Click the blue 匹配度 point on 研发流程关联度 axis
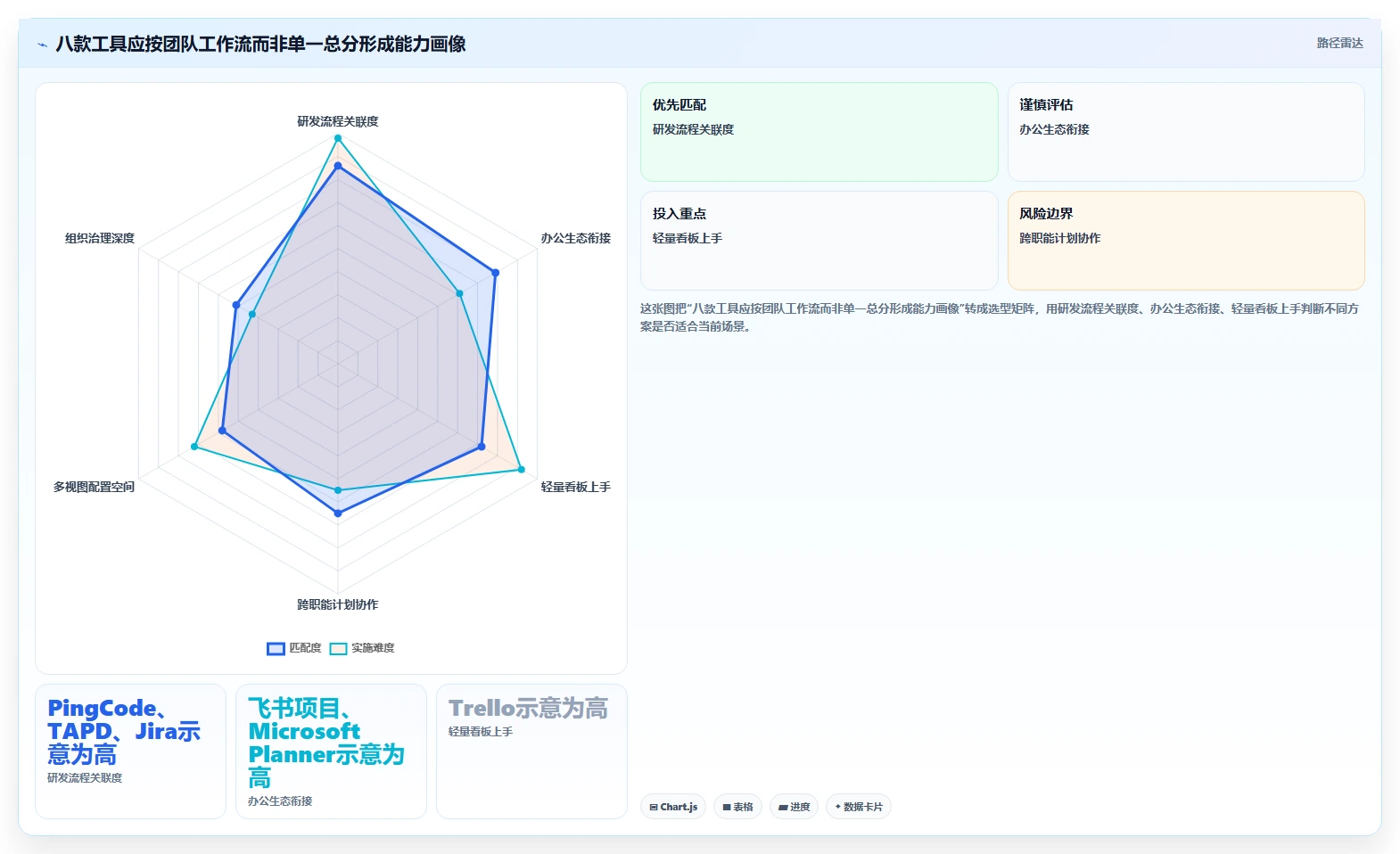The width and height of the screenshot is (1400, 854). 338,166
